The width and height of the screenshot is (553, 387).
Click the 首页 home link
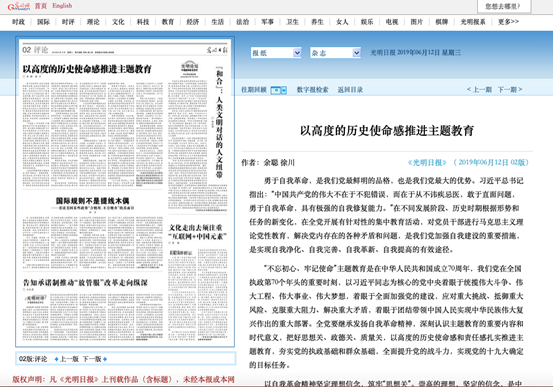click(41, 6)
